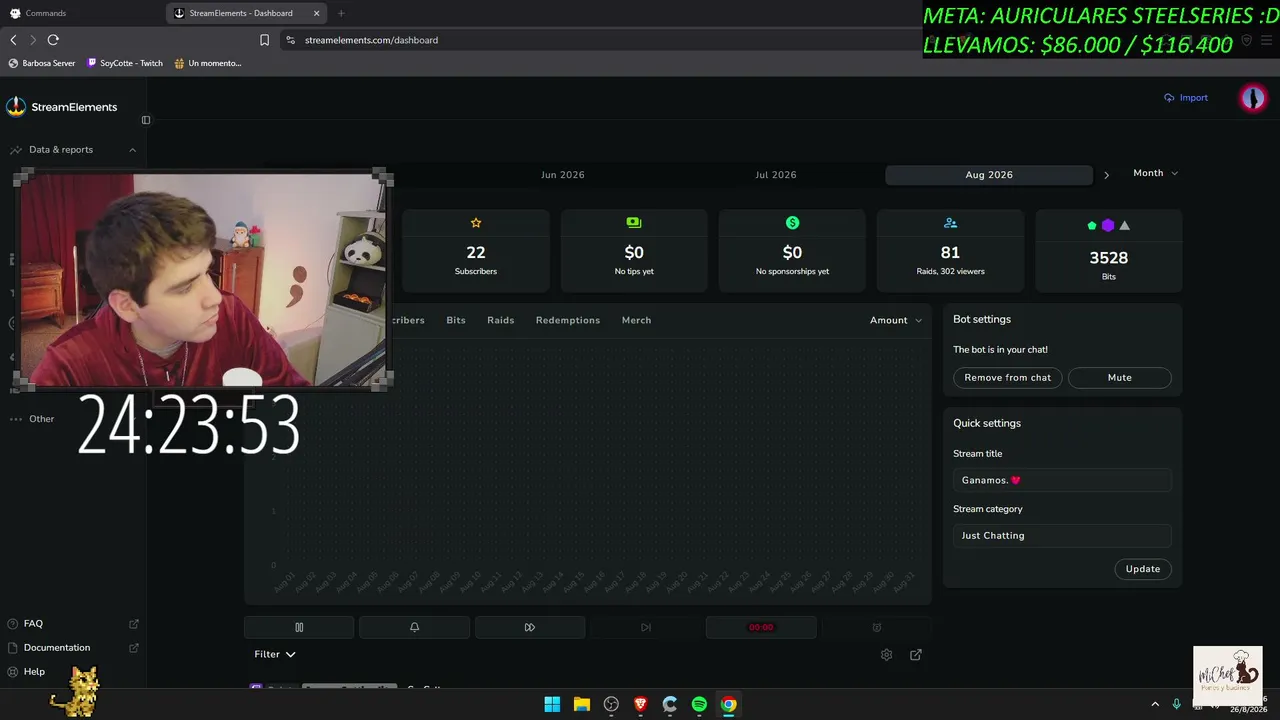Open the Un momento... bookmark
This screenshot has width=1280, height=720.
208,63
